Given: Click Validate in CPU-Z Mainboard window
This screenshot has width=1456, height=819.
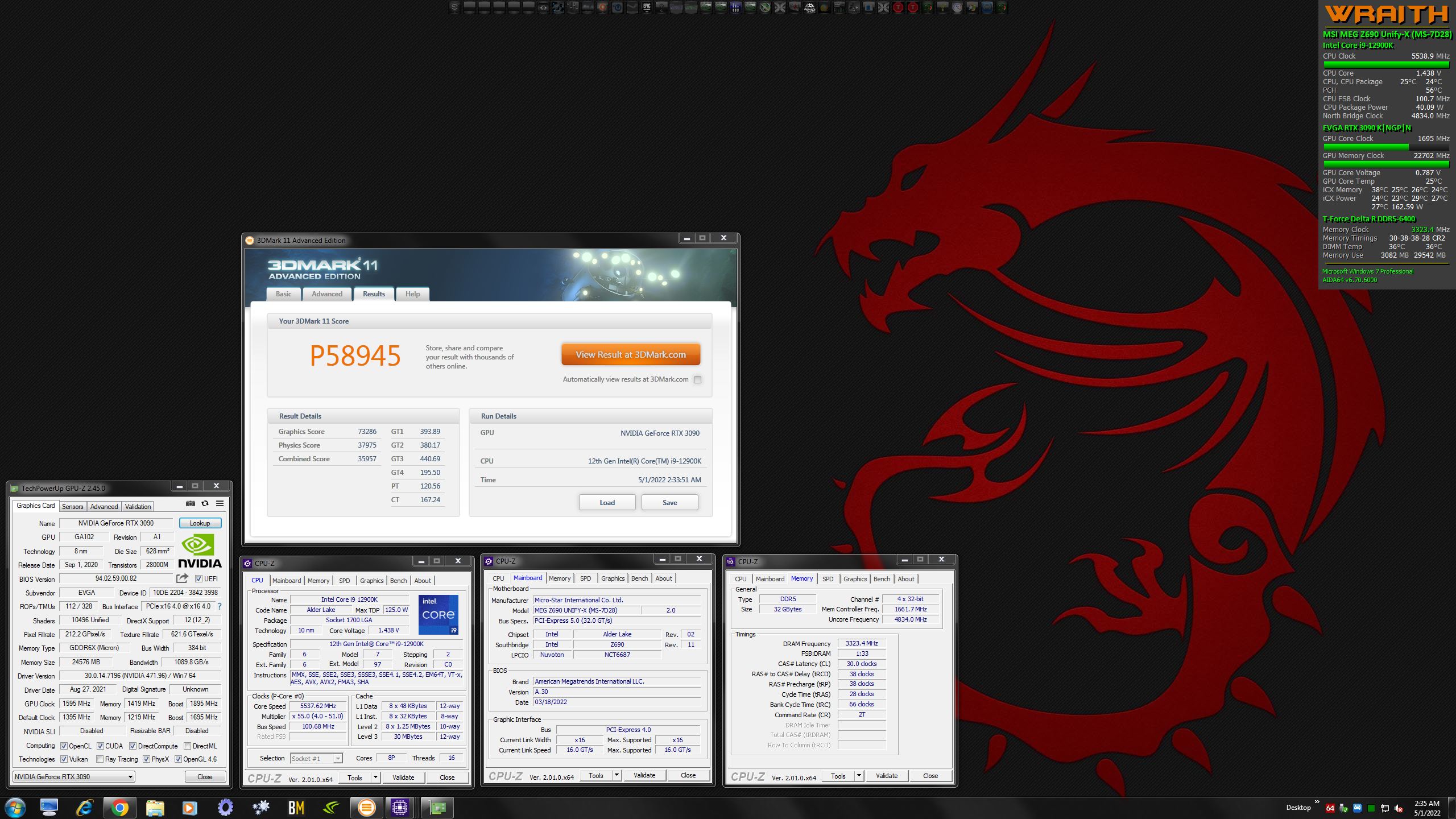Looking at the screenshot, I should coord(644,775).
